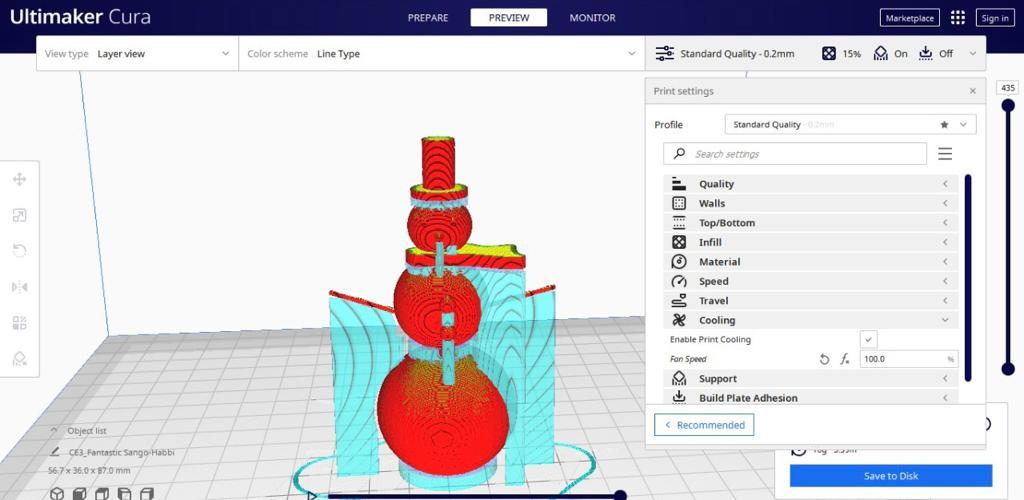Click the Fan Speed formula fx icon
The width and height of the screenshot is (1024, 500).
pyautogui.click(x=844, y=359)
